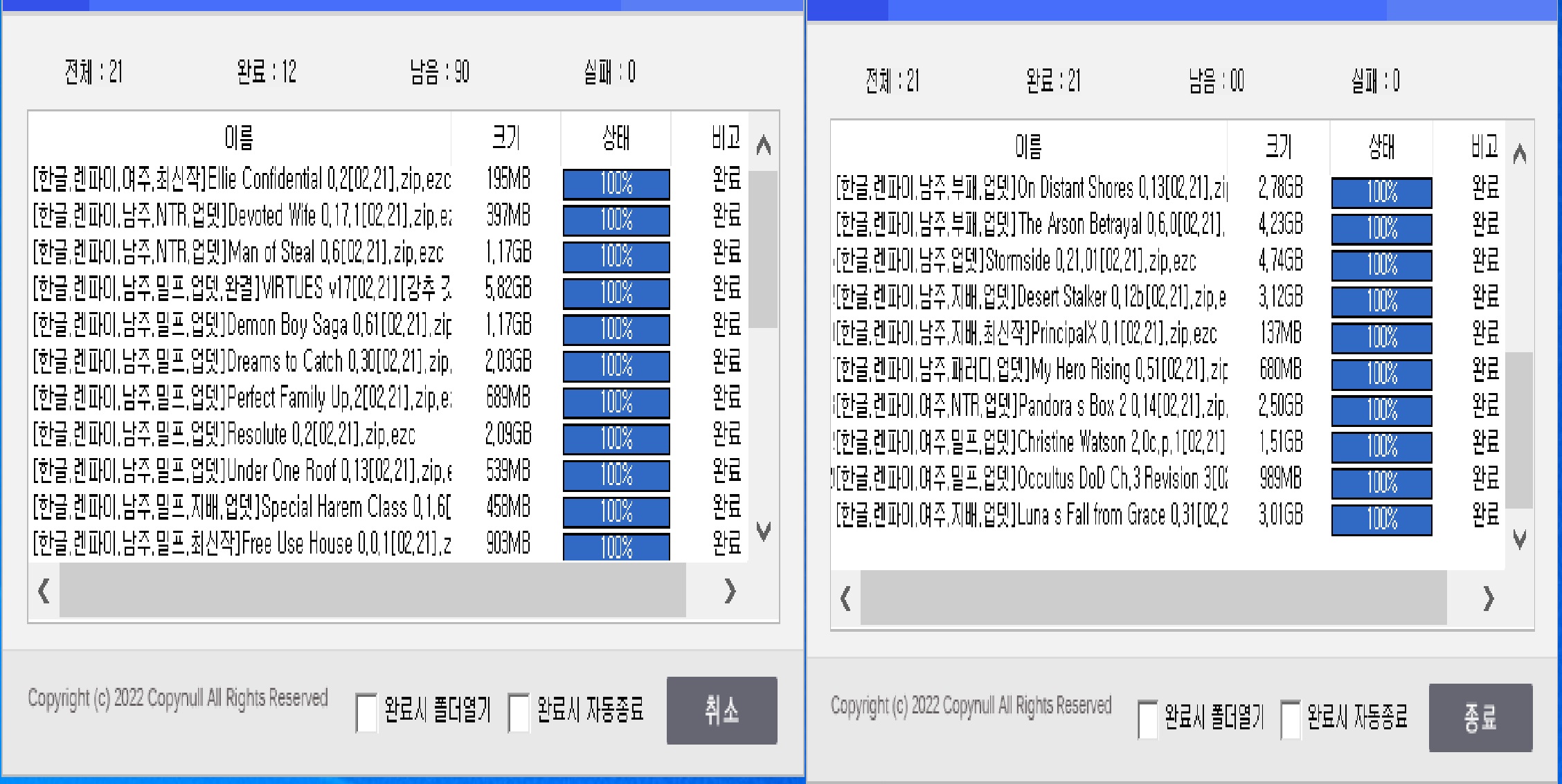Toggle '완료시 폴더열기' checkbox in right window
This screenshot has height=784, width=1562.
coord(1148,719)
